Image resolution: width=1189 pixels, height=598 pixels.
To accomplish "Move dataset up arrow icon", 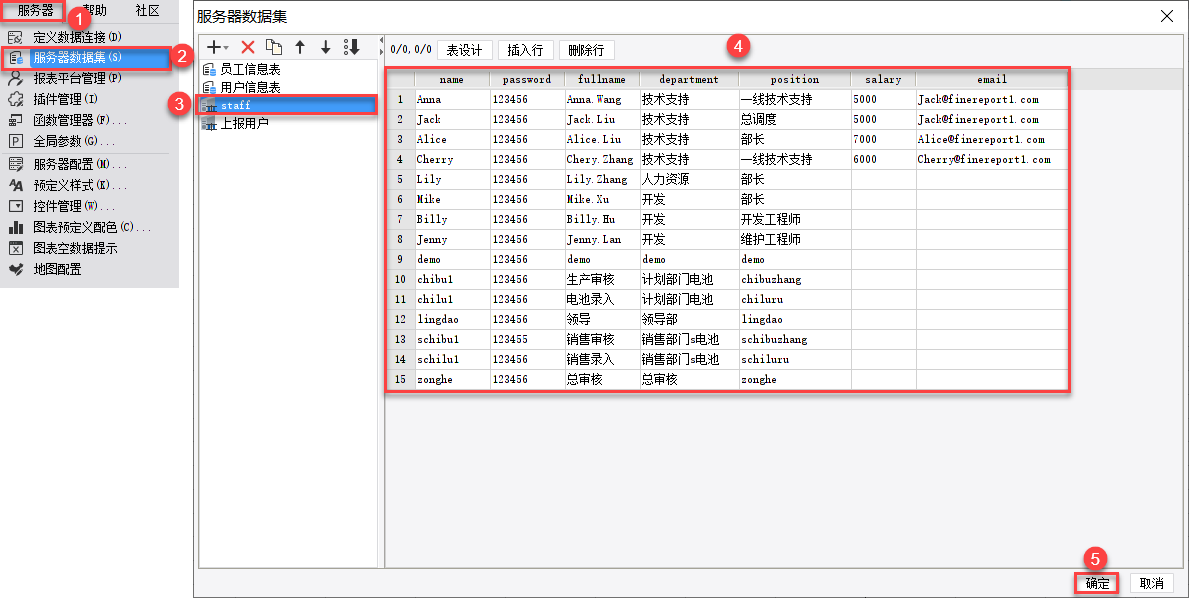I will (300, 48).
